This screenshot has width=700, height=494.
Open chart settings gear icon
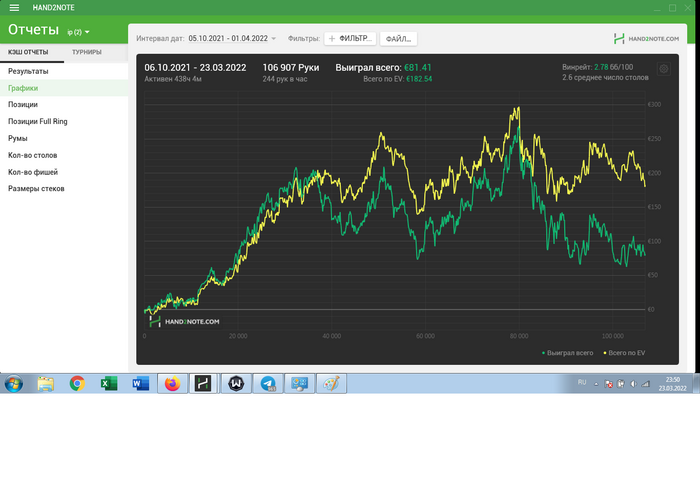pyautogui.click(x=664, y=69)
